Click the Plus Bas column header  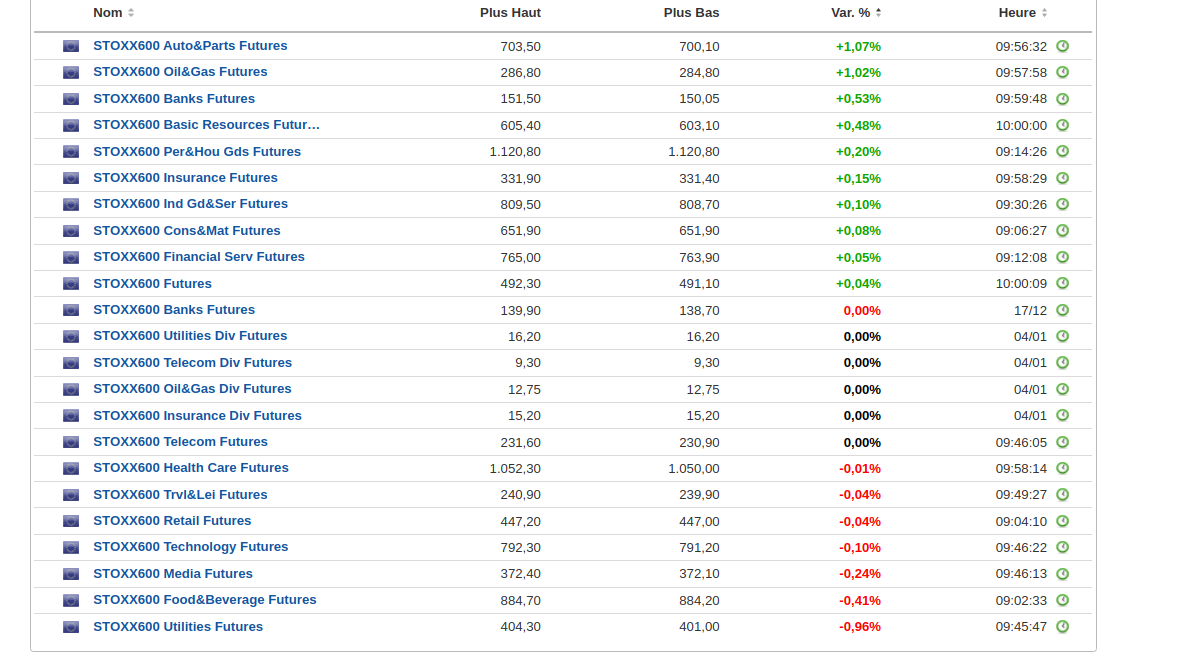pos(691,12)
